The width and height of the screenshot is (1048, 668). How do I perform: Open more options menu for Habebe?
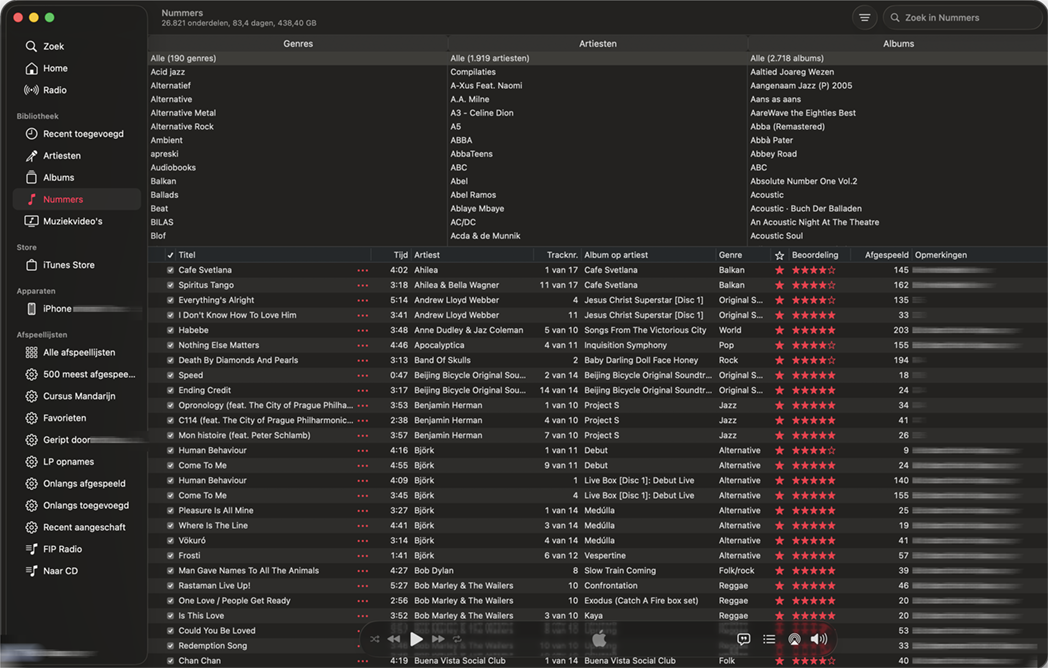[x=363, y=331]
